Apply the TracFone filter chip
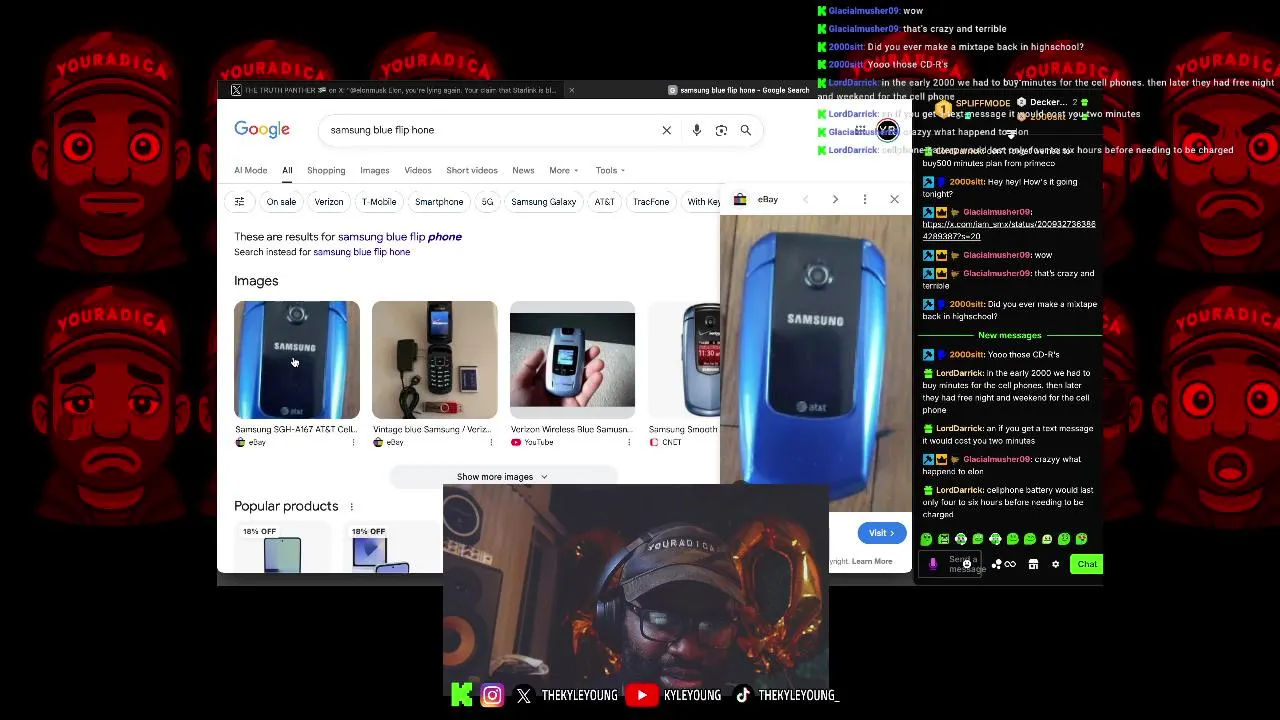 point(651,202)
